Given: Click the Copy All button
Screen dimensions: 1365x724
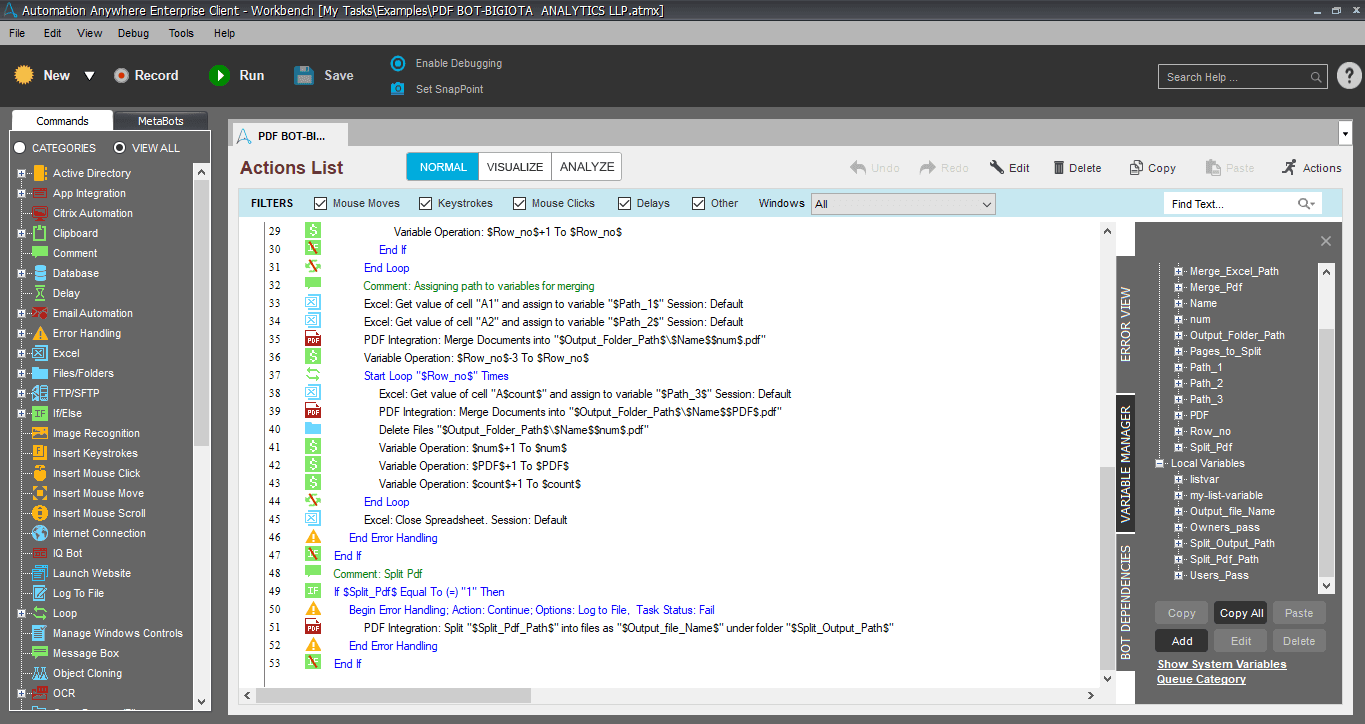Looking at the screenshot, I should [1241, 613].
